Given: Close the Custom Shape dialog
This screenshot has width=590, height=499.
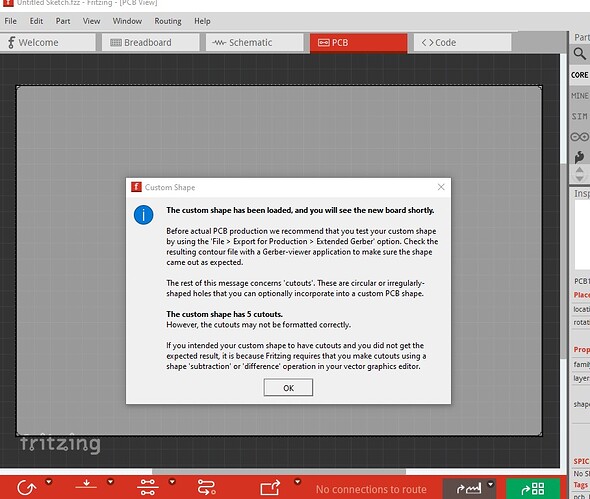Looking at the screenshot, I should click(441, 187).
